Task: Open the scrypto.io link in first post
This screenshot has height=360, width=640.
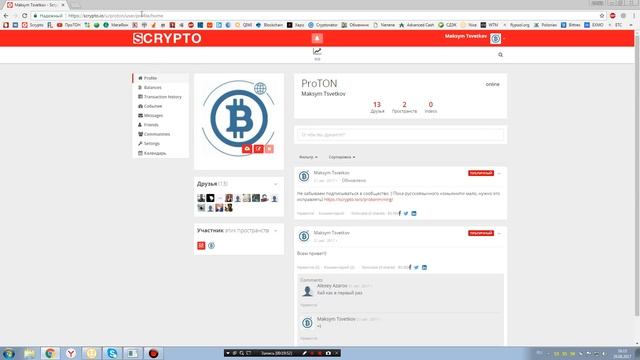Action: 358,200
